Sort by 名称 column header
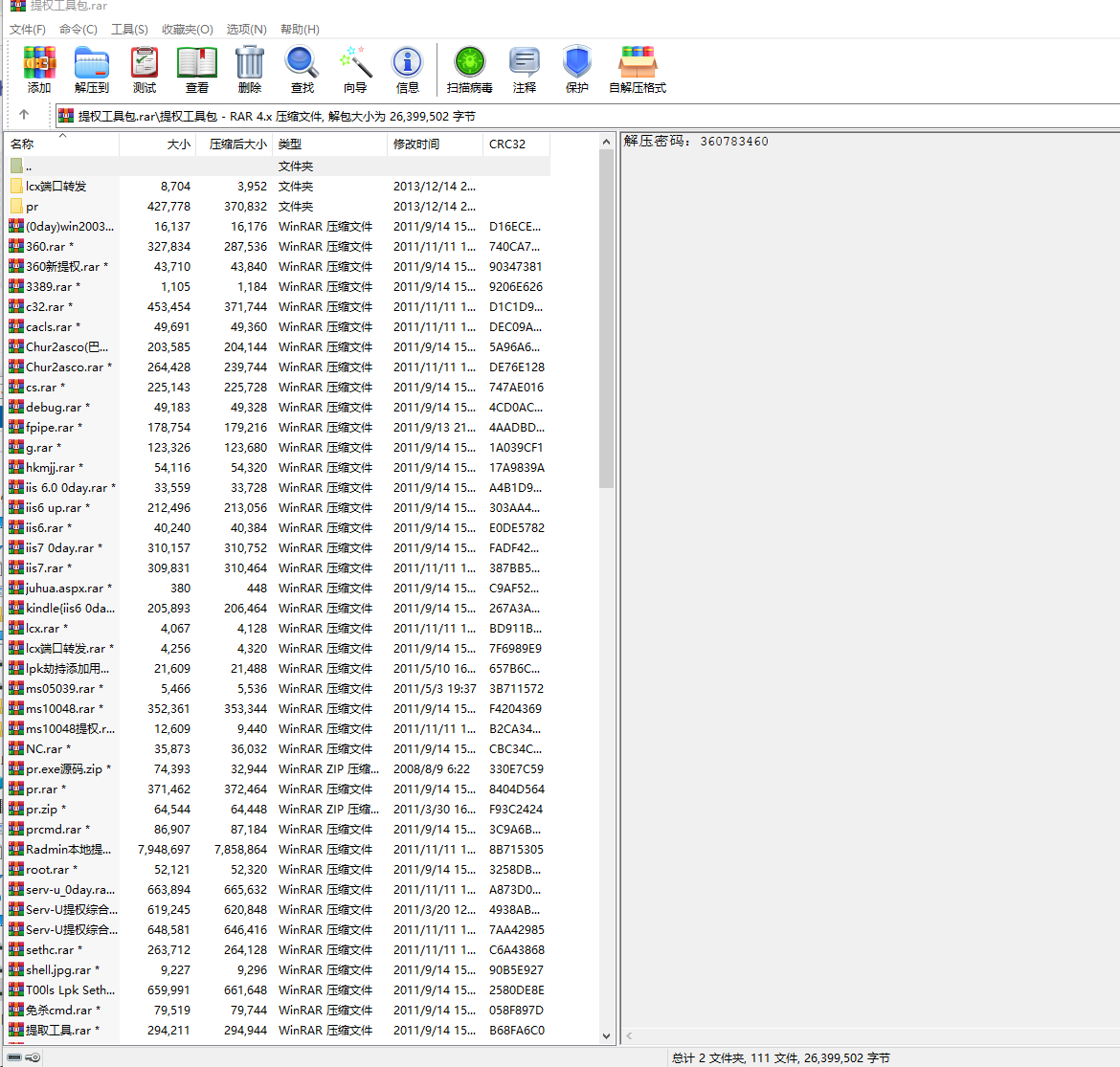The image size is (1120, 1067). 62,144
